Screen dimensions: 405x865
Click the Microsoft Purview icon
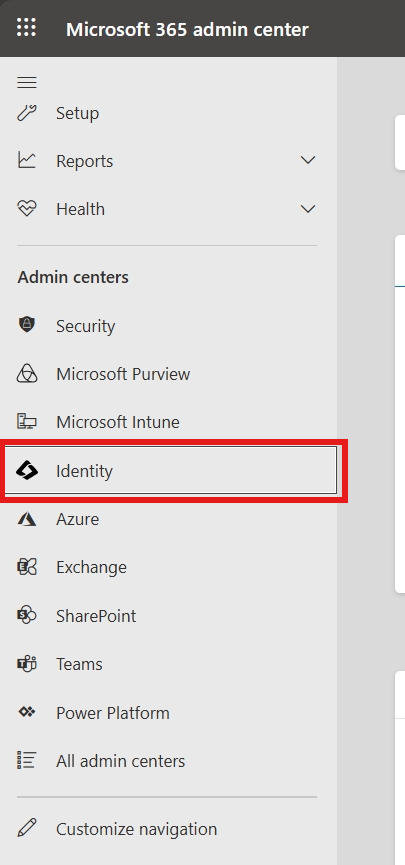26,373
